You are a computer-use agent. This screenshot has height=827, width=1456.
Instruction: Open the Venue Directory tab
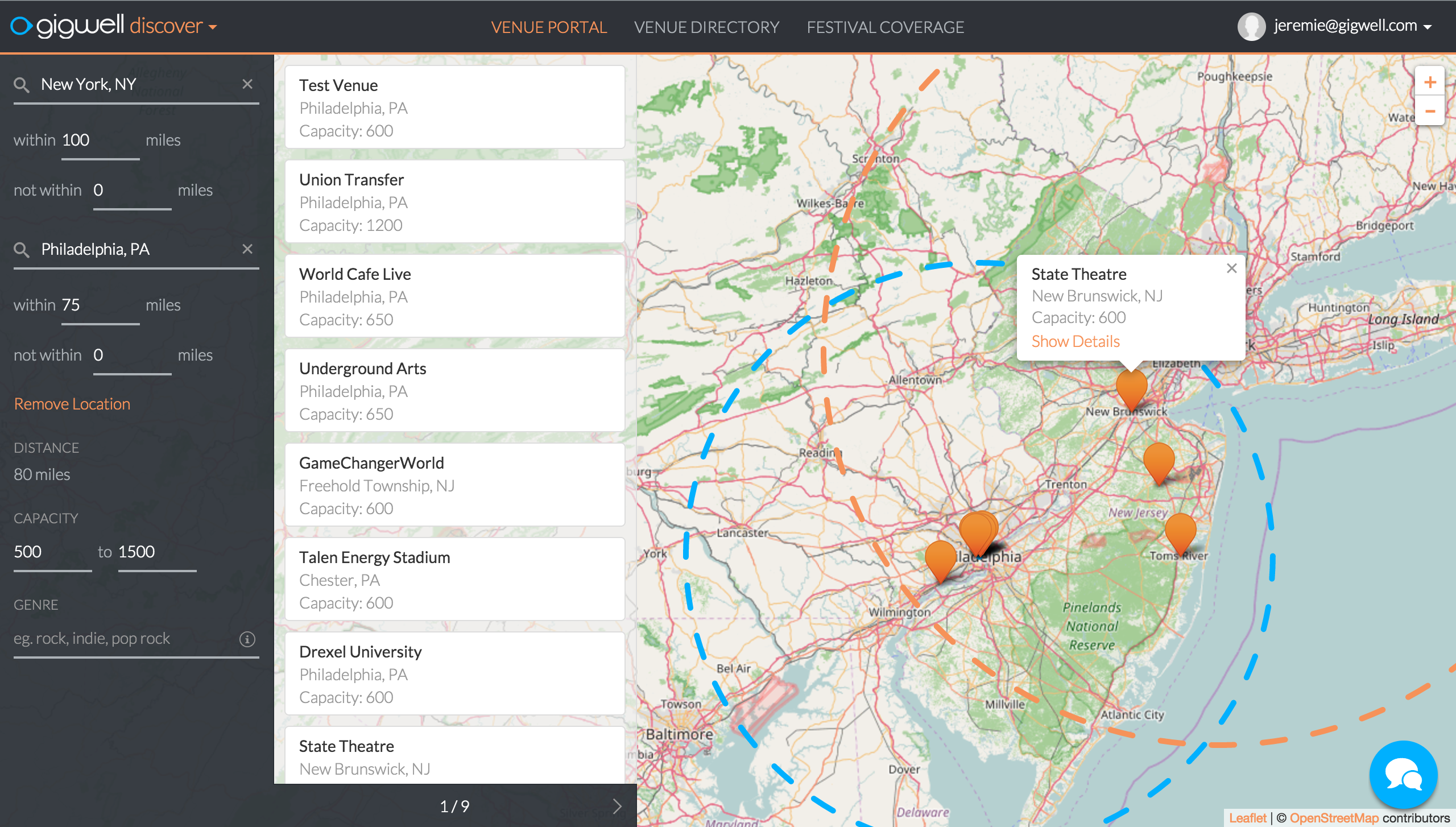pos(706,27)
